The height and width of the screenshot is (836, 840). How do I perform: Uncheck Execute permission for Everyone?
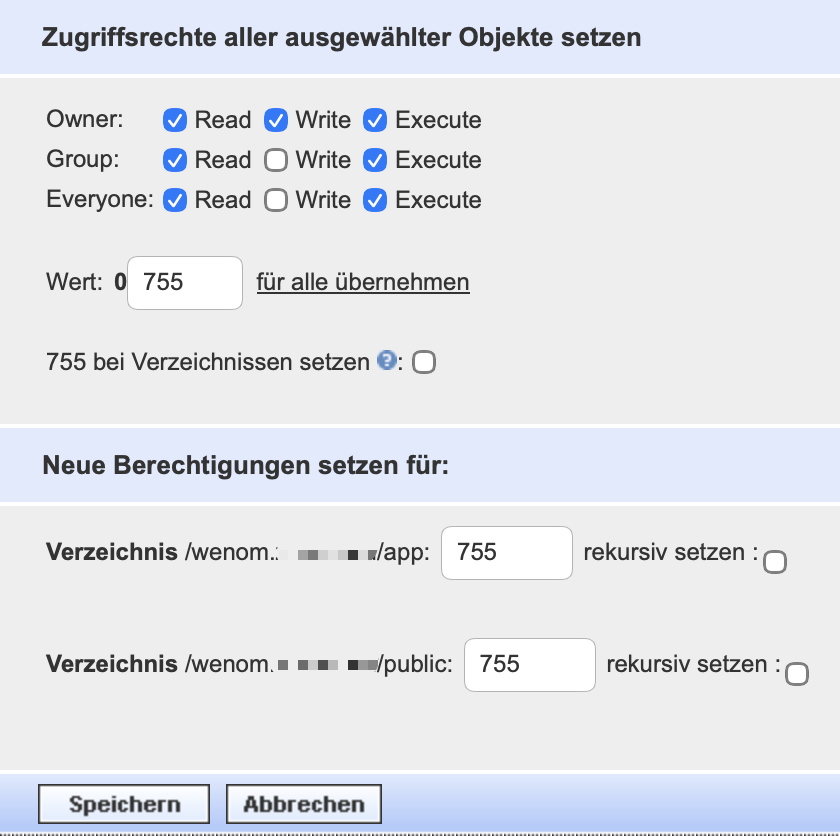[375, 200]
